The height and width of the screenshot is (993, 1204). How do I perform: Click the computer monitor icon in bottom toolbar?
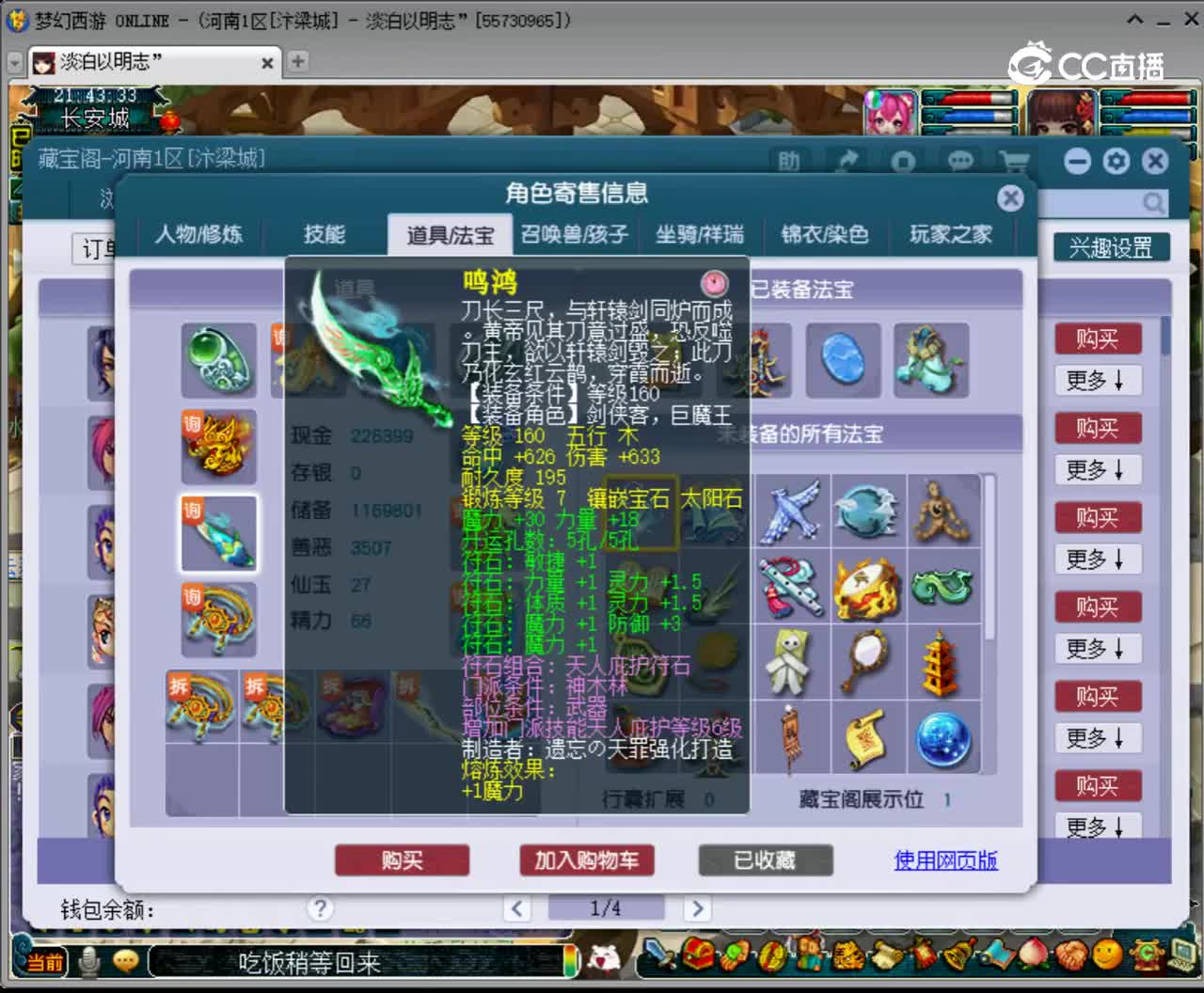tap(1182, 955)
